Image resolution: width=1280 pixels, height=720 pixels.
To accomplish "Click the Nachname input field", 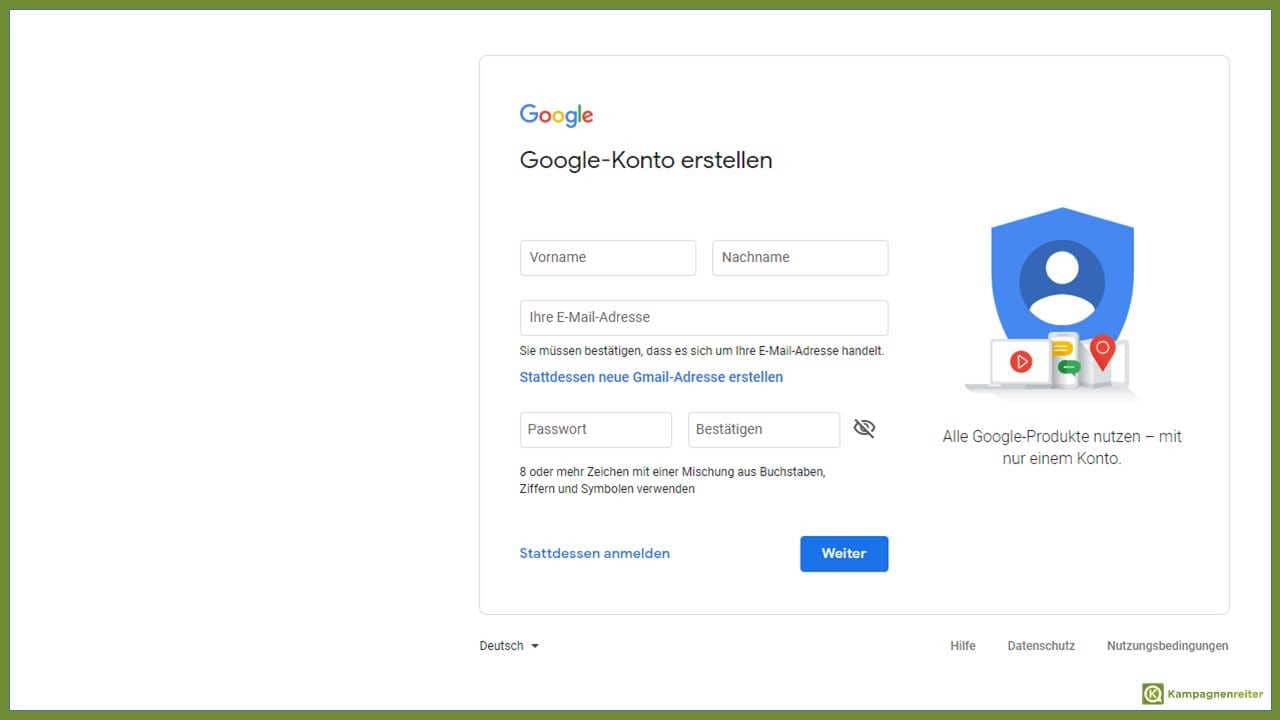I will (800, 258).
